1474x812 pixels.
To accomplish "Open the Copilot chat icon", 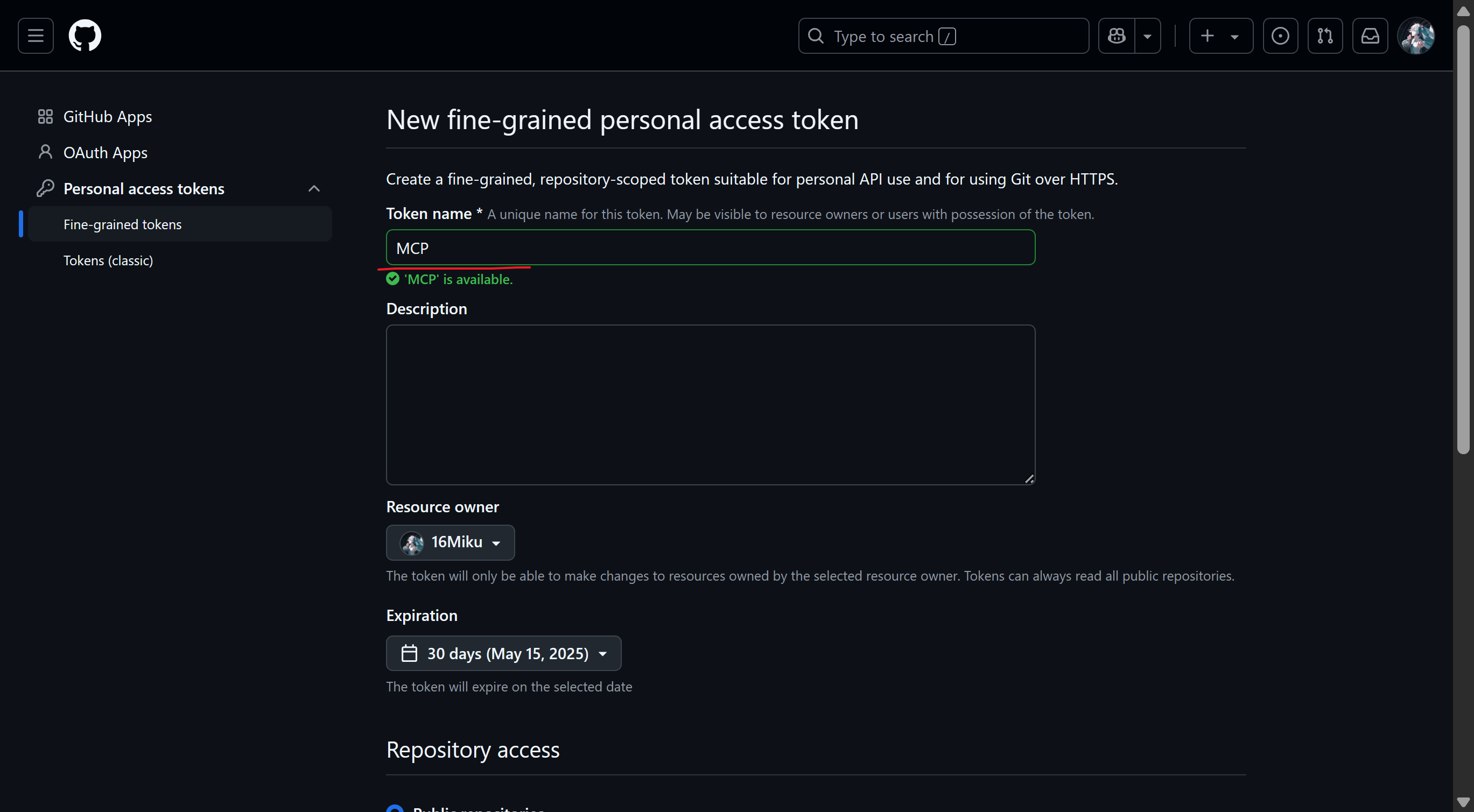I will pyautogui.click(x=1117, y=36).
